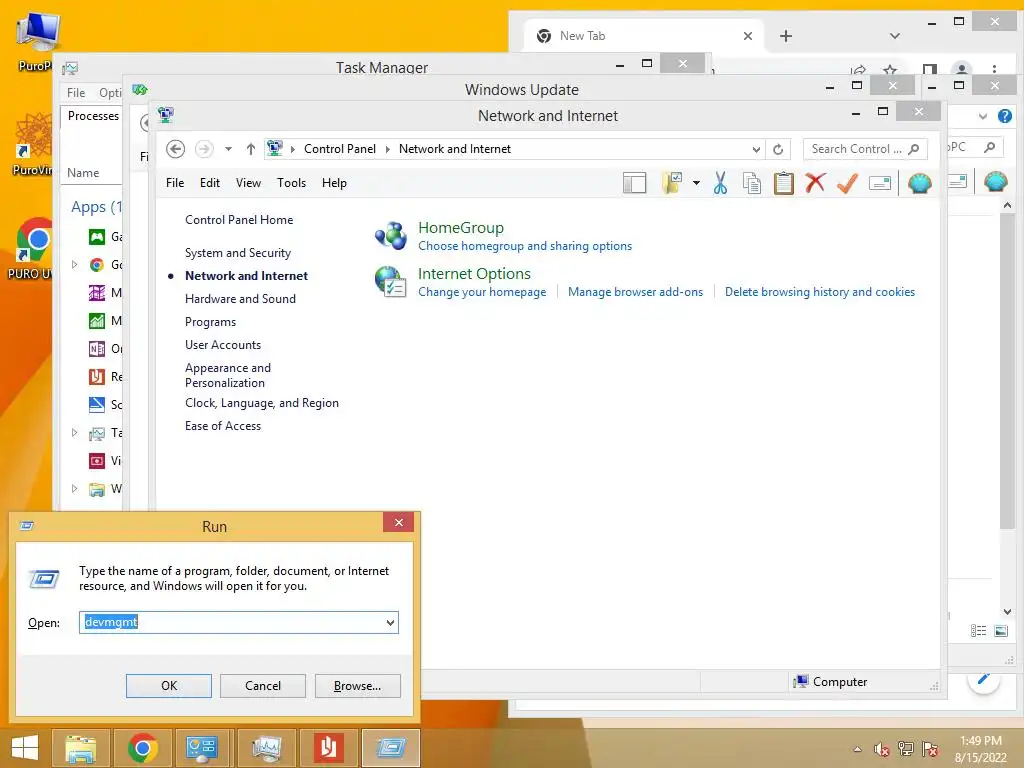
Task: Click Choose homegroup and sharing options
Action: [525, 246]
